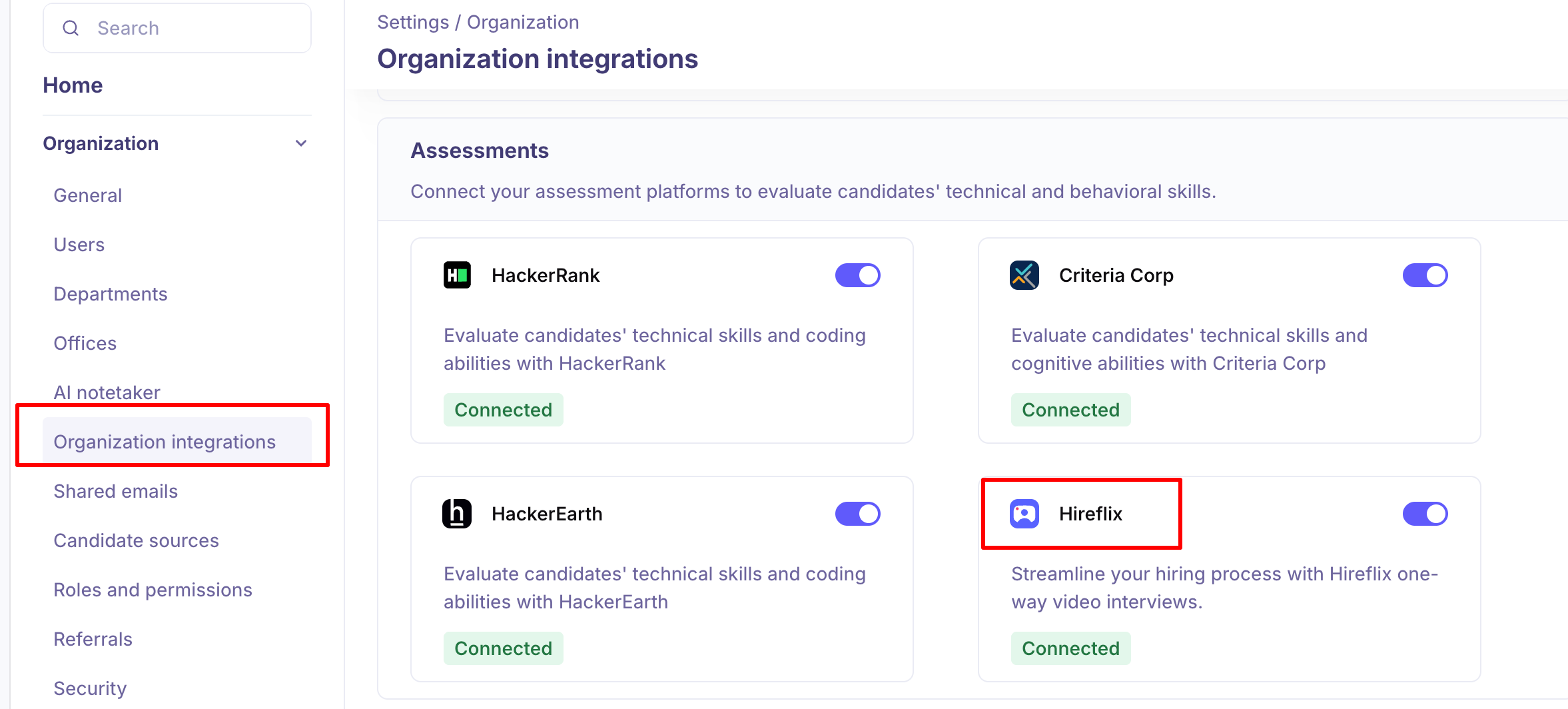Open Shared emails settings

click(116, 491)
